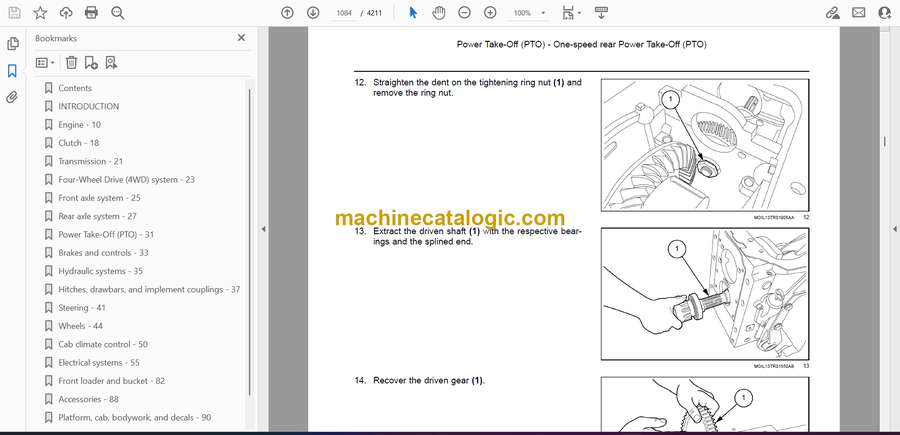Find current bookmark icon
This screenshot has width=900, height=435.
[x=111, y=63]
